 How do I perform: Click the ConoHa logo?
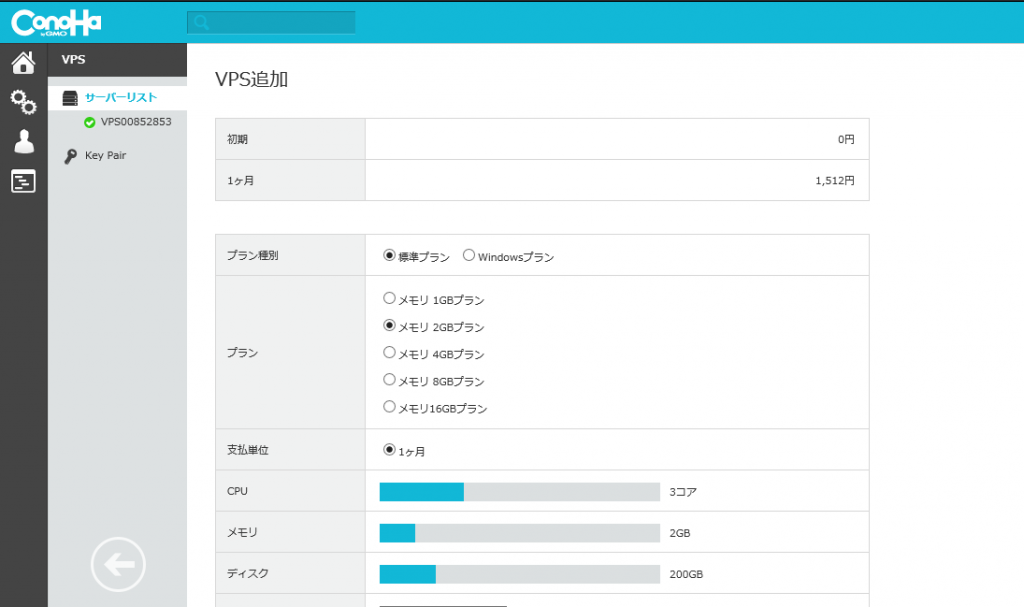[x=56, y=23]
